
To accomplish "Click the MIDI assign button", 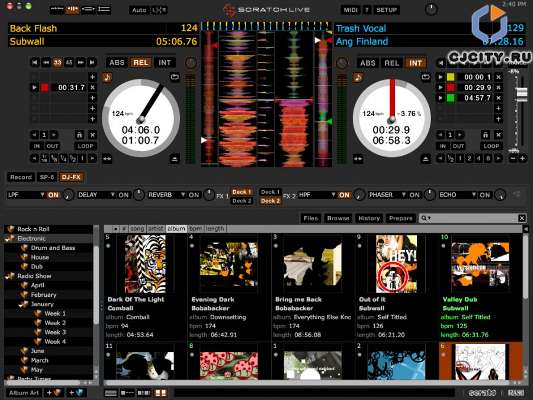I will click(350, 10).
